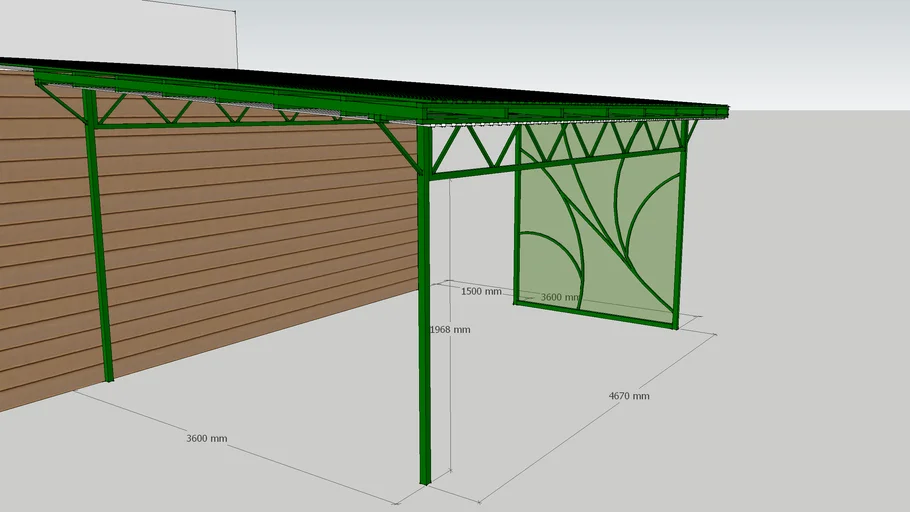Image resolution: width=910 pixels, height=512 pixels.
Task: Select the 3600 mm dimension near the wall
Action: (x=206, y=438)
